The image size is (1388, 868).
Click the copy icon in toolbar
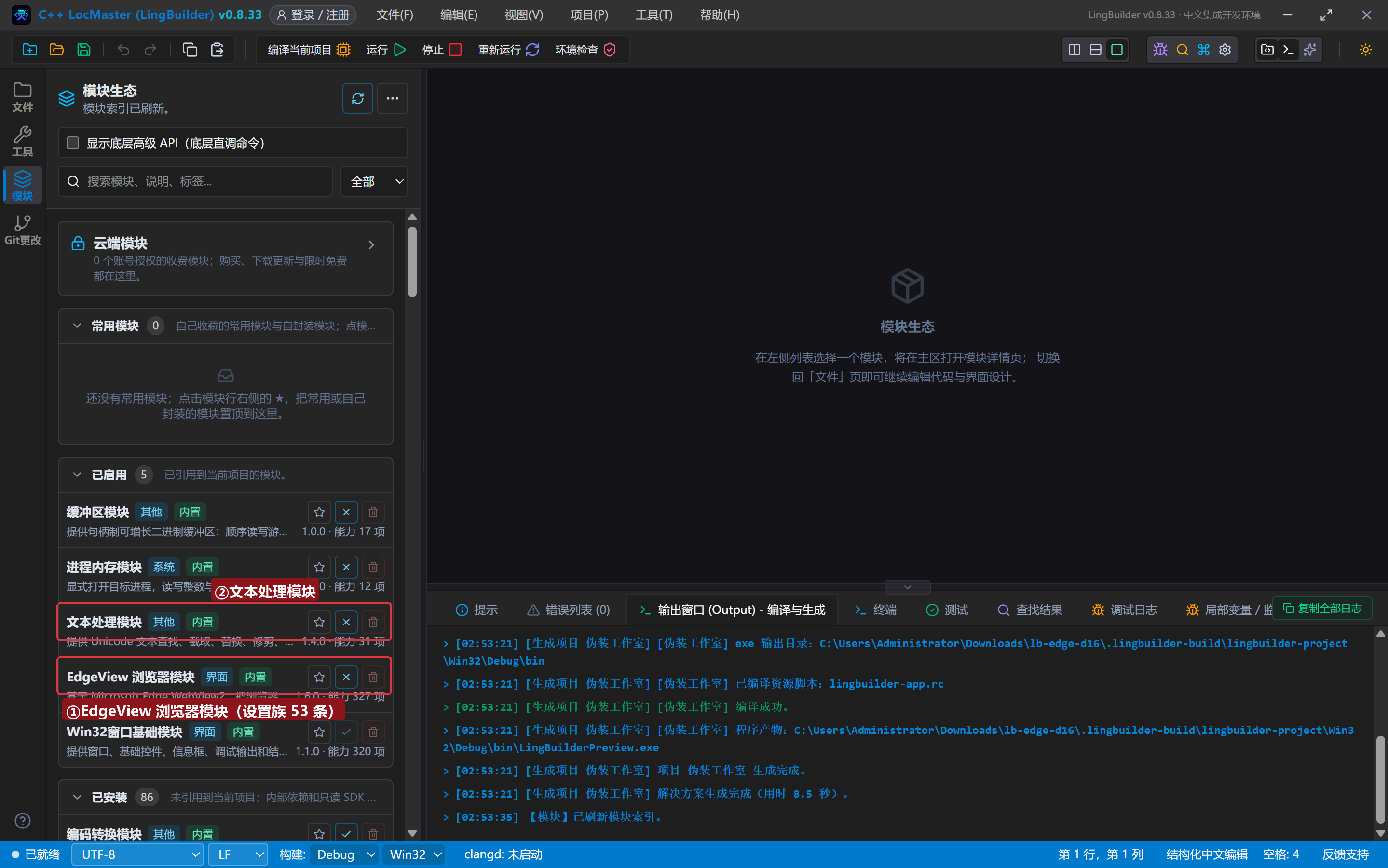[190, 50]
